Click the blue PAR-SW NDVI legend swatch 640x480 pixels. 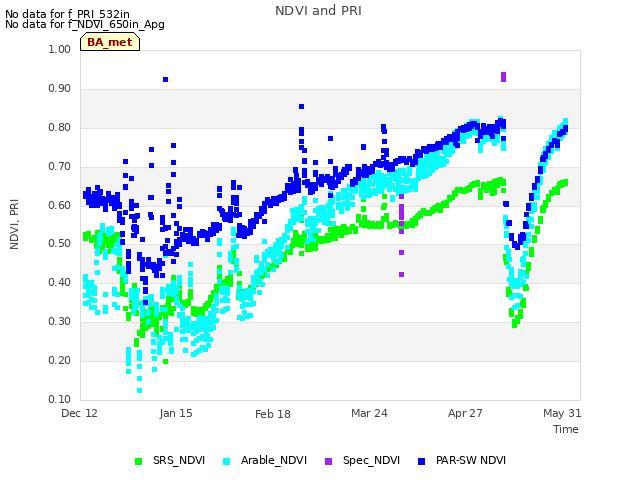pos(422,462)
